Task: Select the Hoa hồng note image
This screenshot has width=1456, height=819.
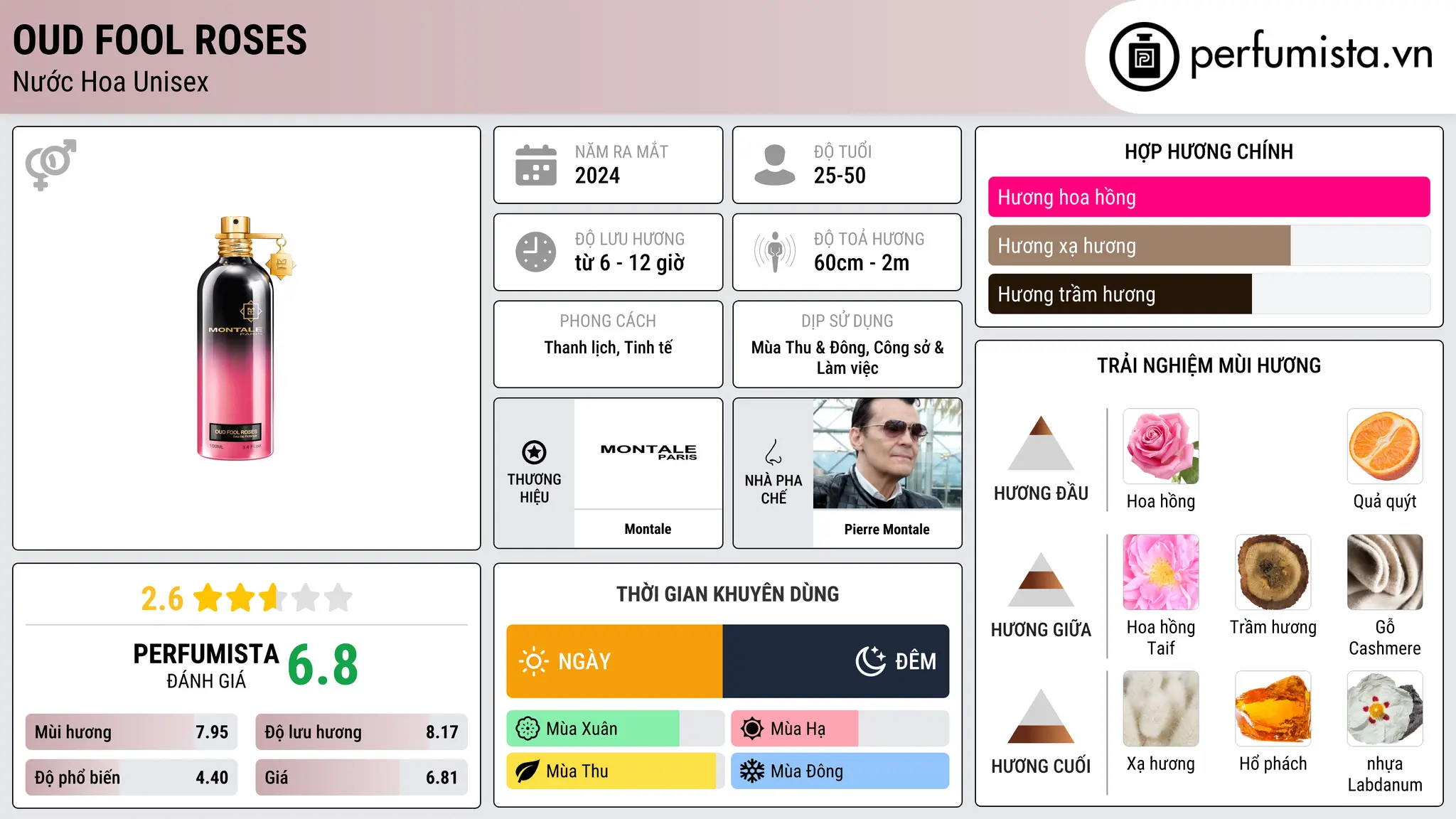Action: [x=1161, y=446]
